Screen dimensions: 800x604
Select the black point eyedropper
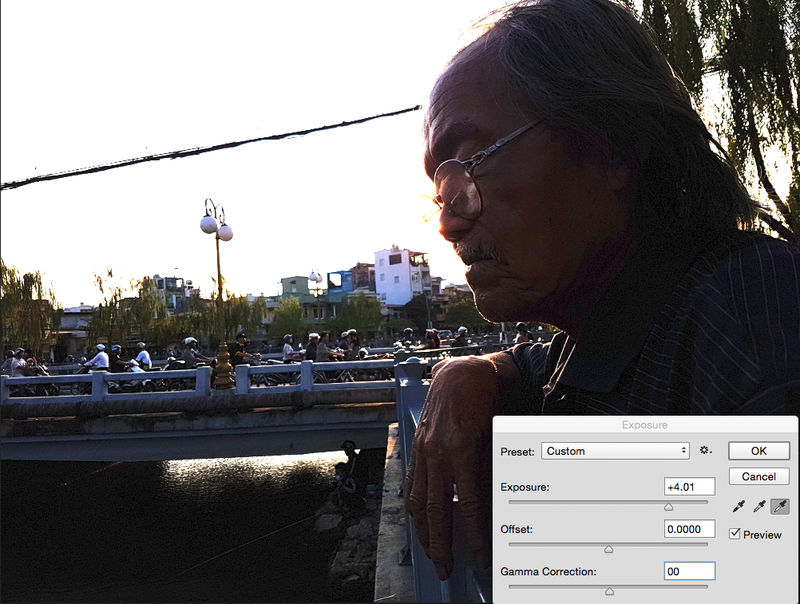click(739, 507)
